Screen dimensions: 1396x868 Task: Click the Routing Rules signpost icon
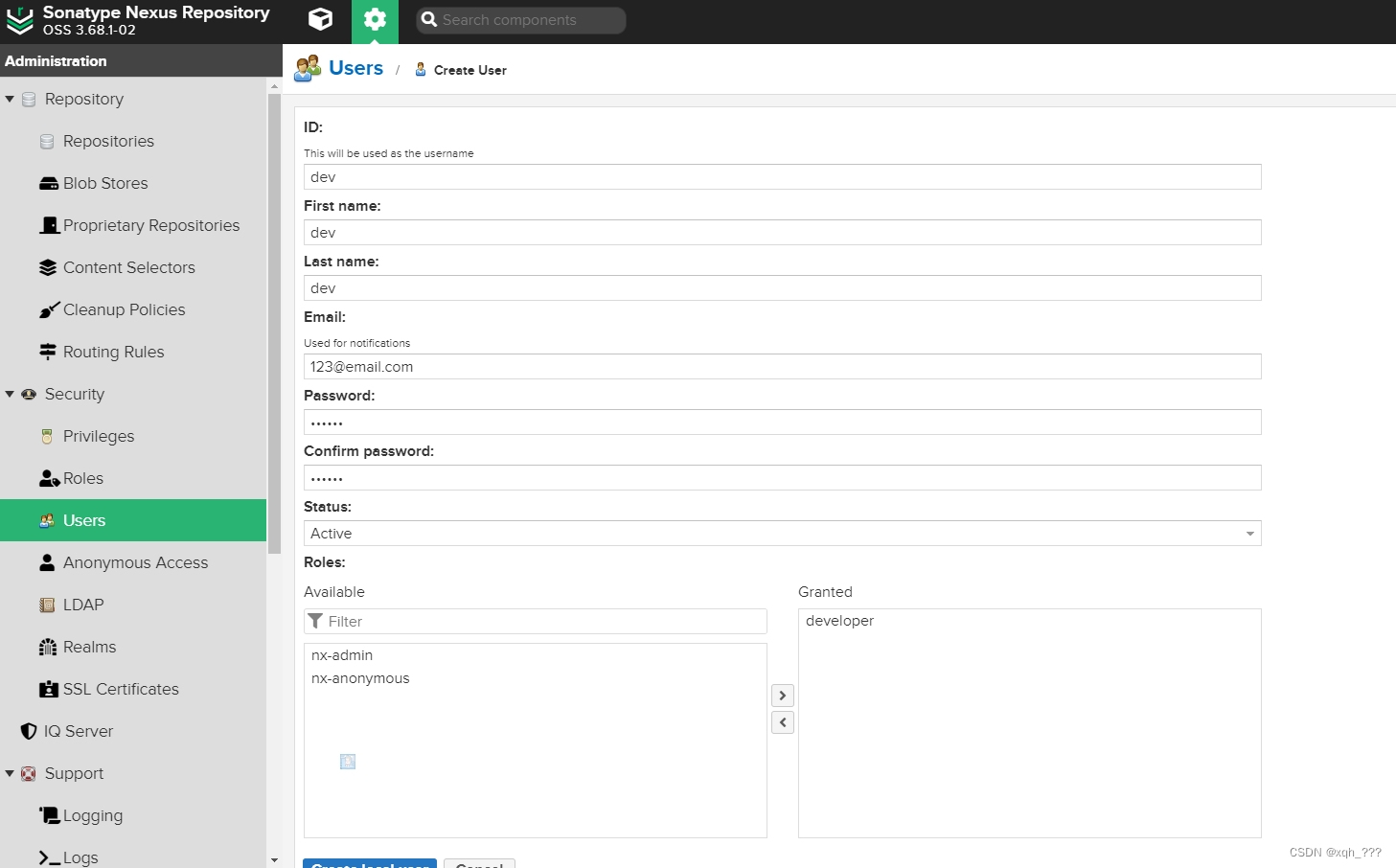[x=48, y=352]
